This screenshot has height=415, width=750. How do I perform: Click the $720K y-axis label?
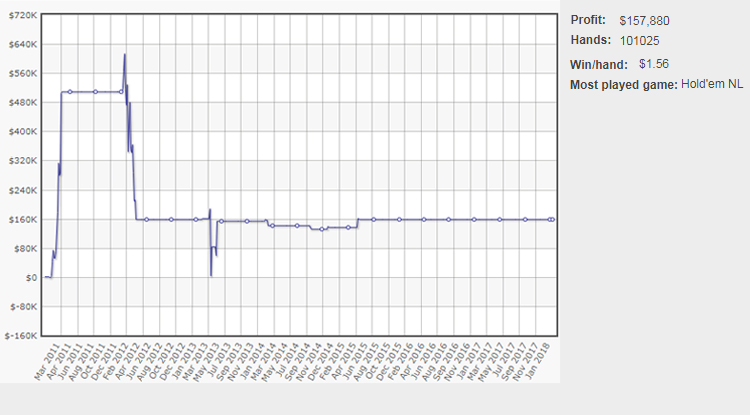click(22, 16)
